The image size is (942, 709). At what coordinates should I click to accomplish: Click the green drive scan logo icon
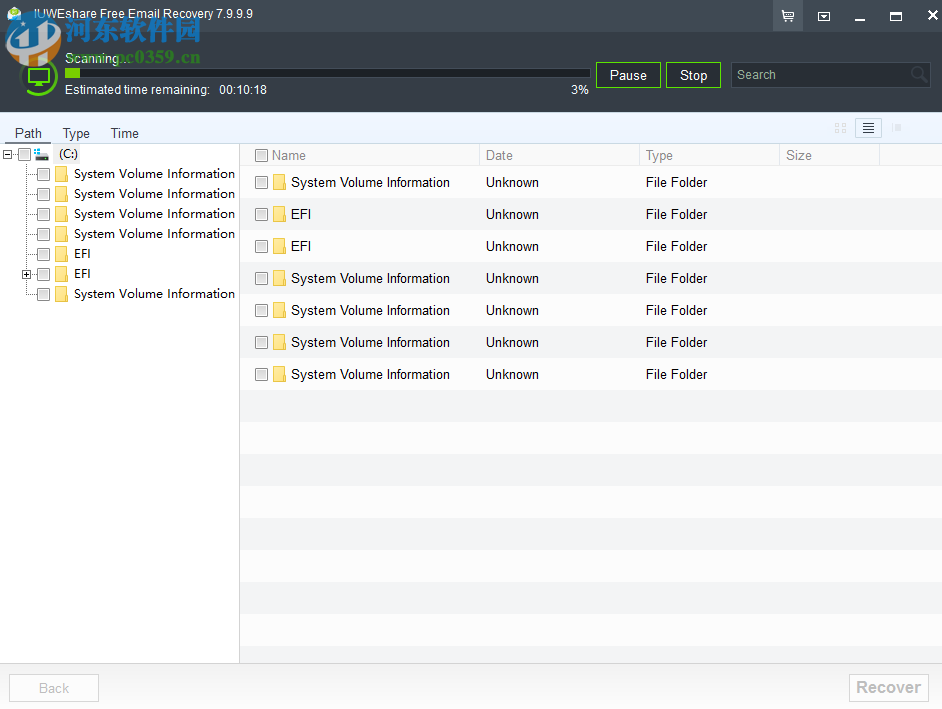(37, 77)
